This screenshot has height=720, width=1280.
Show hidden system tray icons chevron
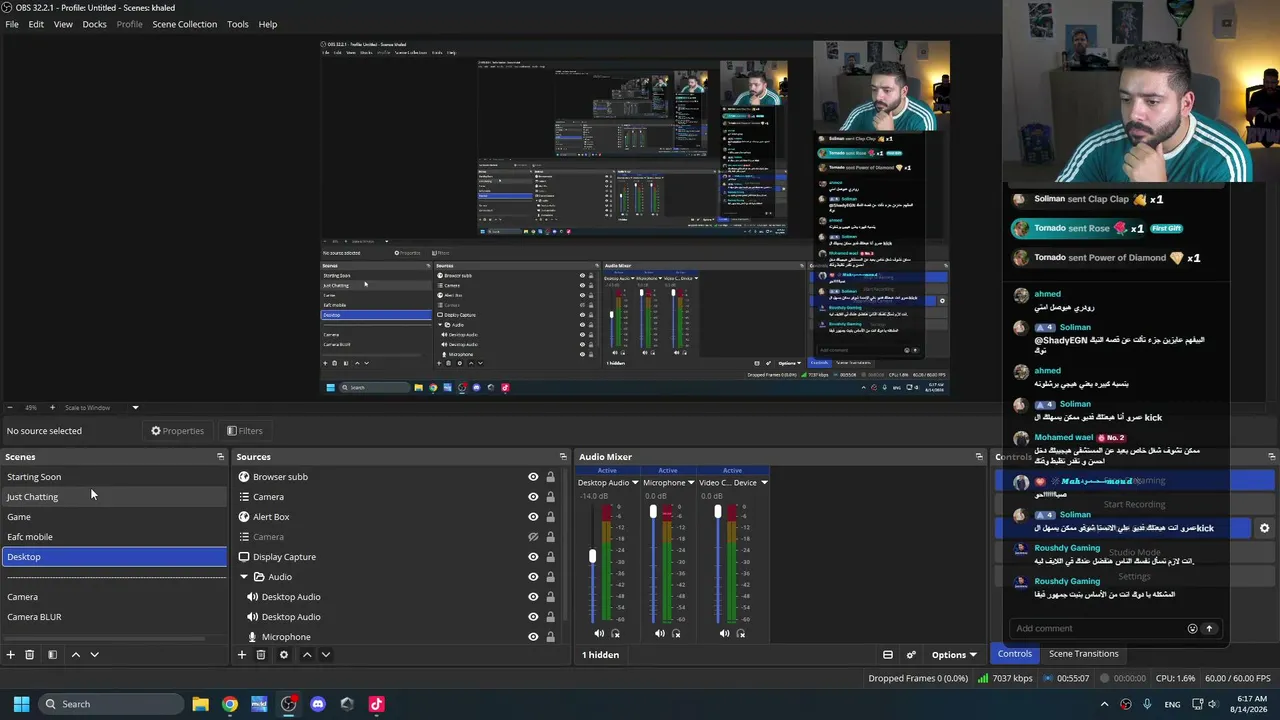[1105, 704]
